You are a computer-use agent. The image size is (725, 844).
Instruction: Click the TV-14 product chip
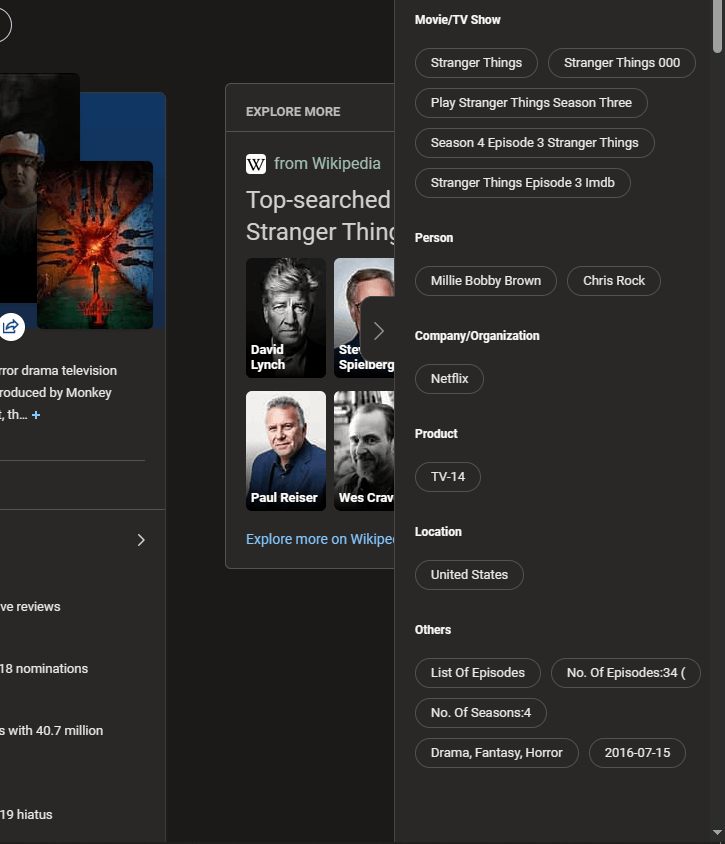(448, 477)
